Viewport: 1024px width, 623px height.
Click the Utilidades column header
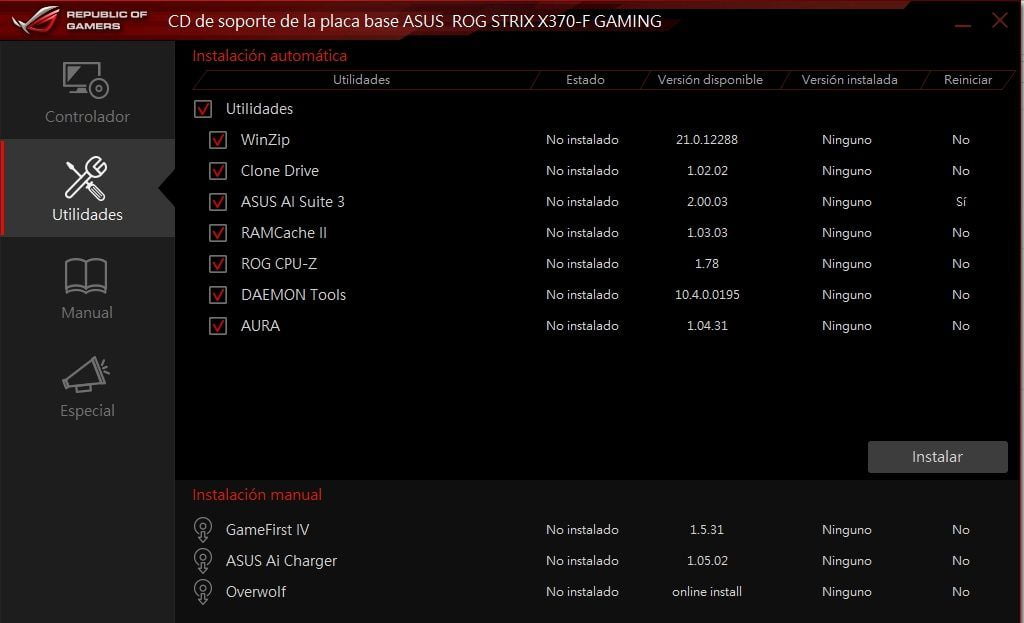pos(361,80)
